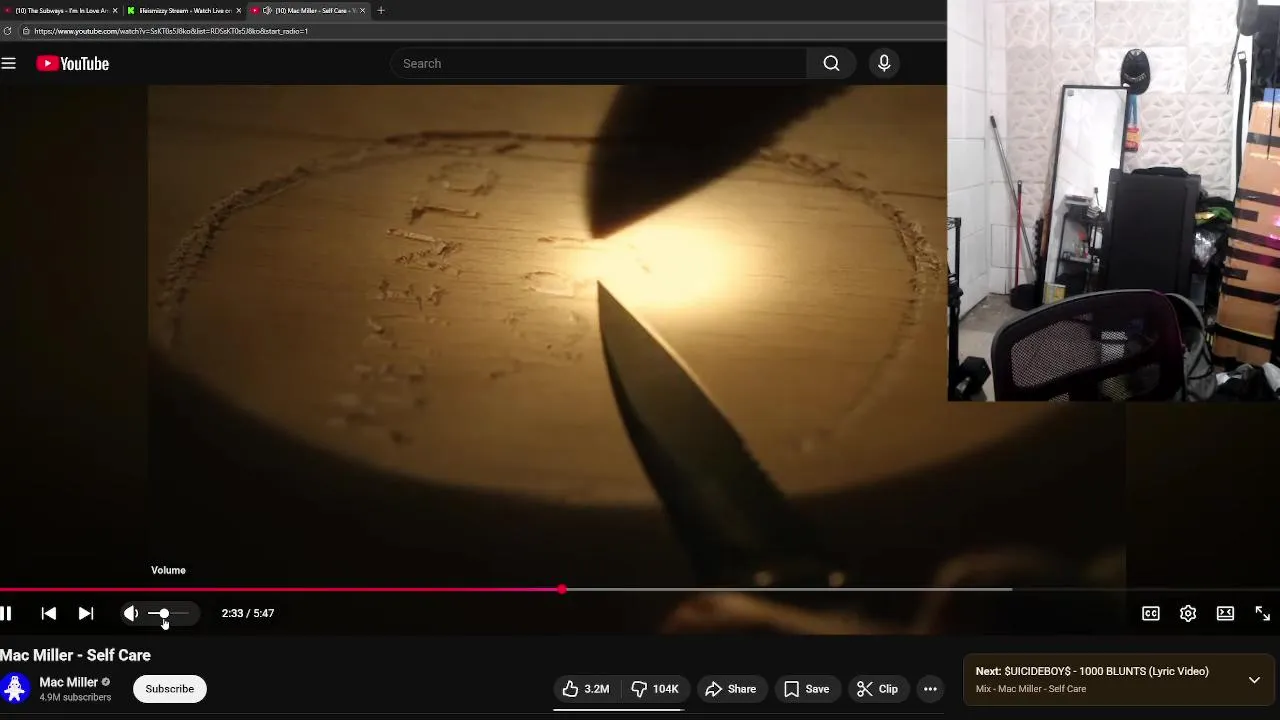Click the site info lock icon in address bar
The image size is (1280, 720).
26,31
